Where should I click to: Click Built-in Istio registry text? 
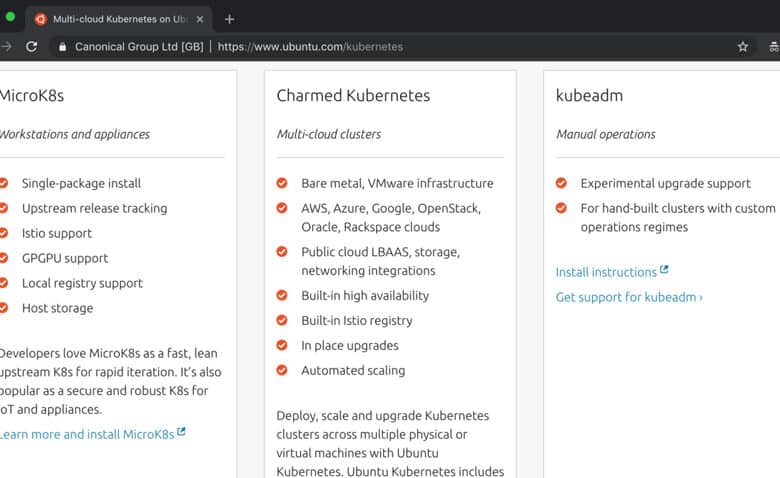click(x=357, y=321)
